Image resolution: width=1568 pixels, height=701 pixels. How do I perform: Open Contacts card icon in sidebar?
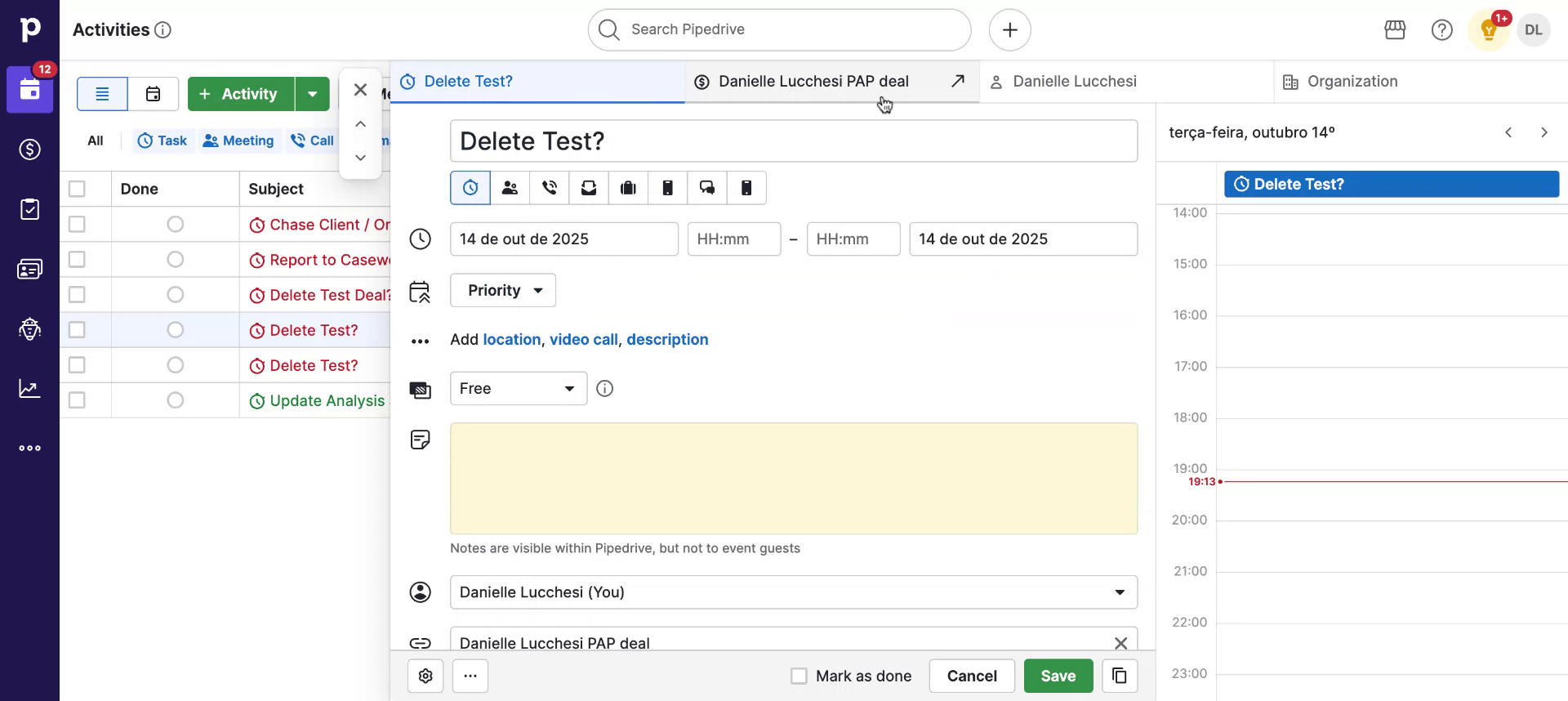point(30,269)
